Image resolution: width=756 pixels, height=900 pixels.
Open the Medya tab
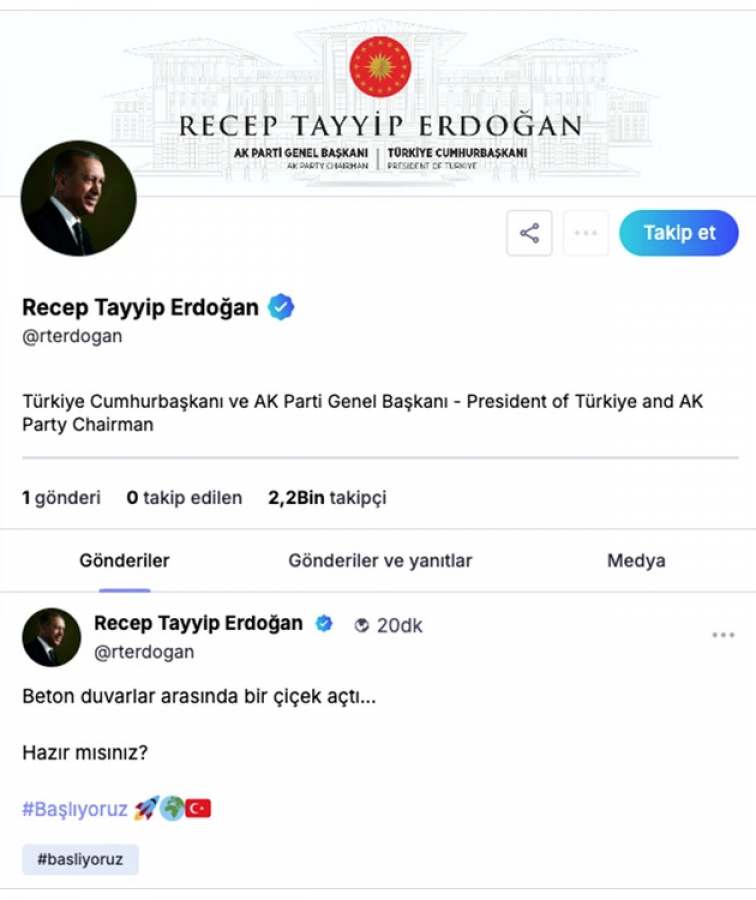(636, 561)
